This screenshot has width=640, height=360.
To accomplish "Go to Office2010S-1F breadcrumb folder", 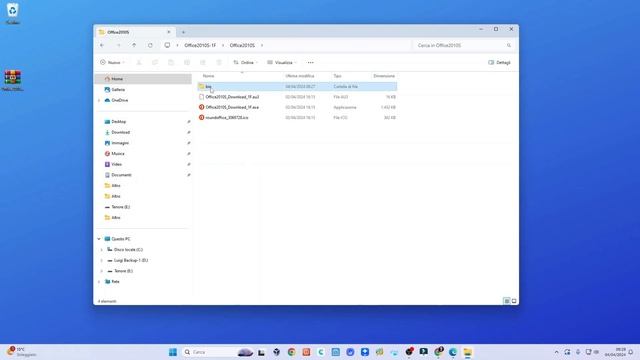I will coord(200,45).
